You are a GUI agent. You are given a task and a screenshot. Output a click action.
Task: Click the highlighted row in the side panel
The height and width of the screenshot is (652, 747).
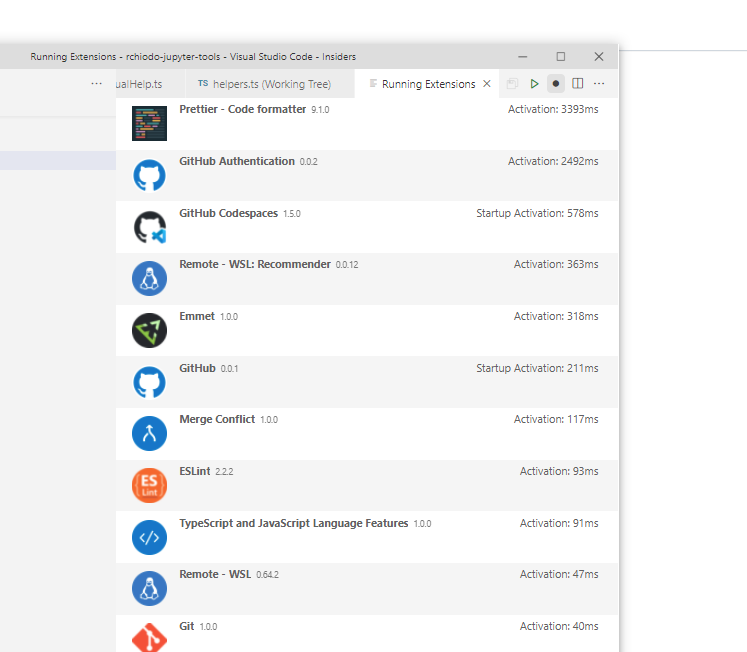tap(58, 160)
